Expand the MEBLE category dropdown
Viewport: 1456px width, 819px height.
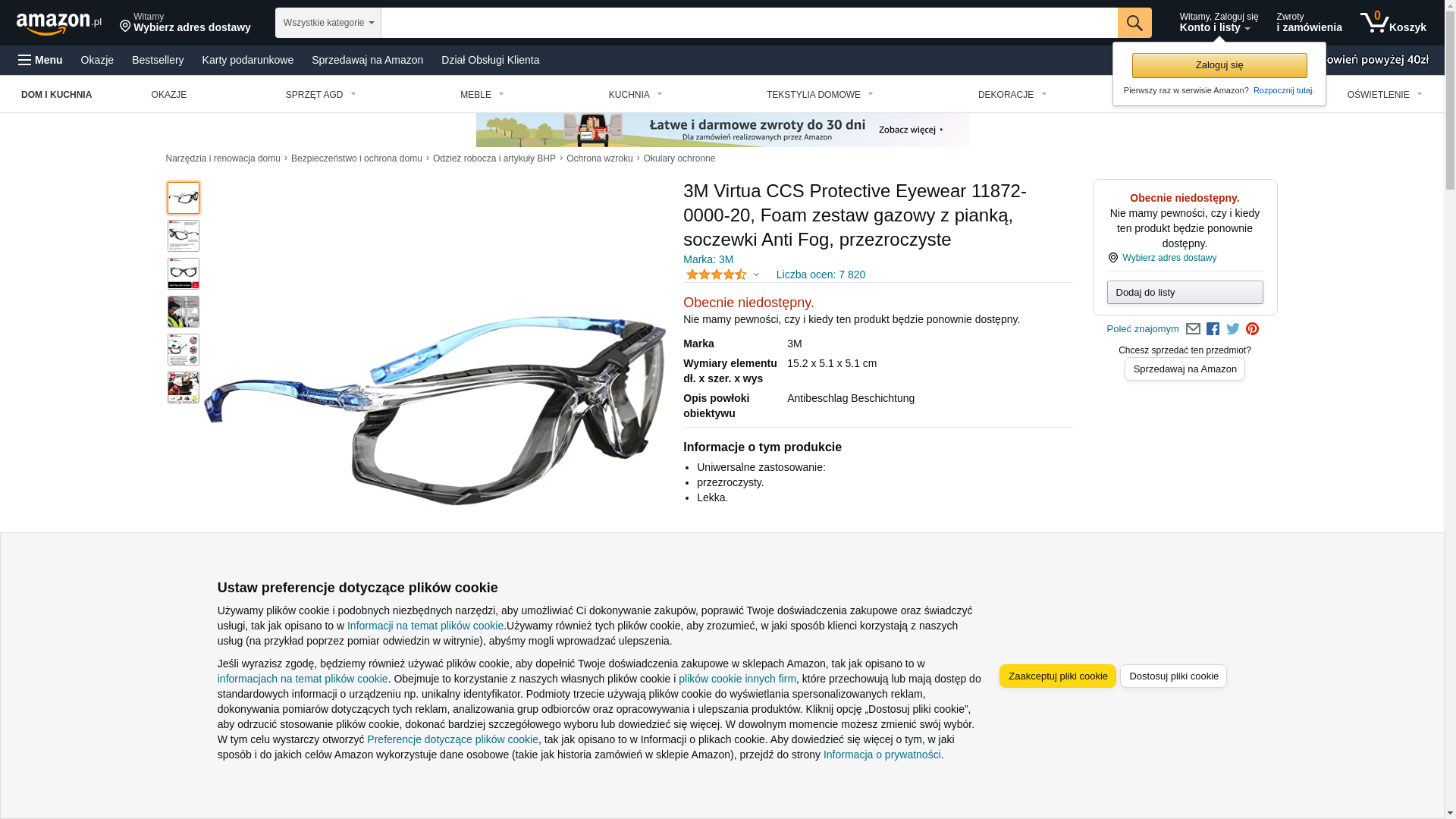click(482, 95)
